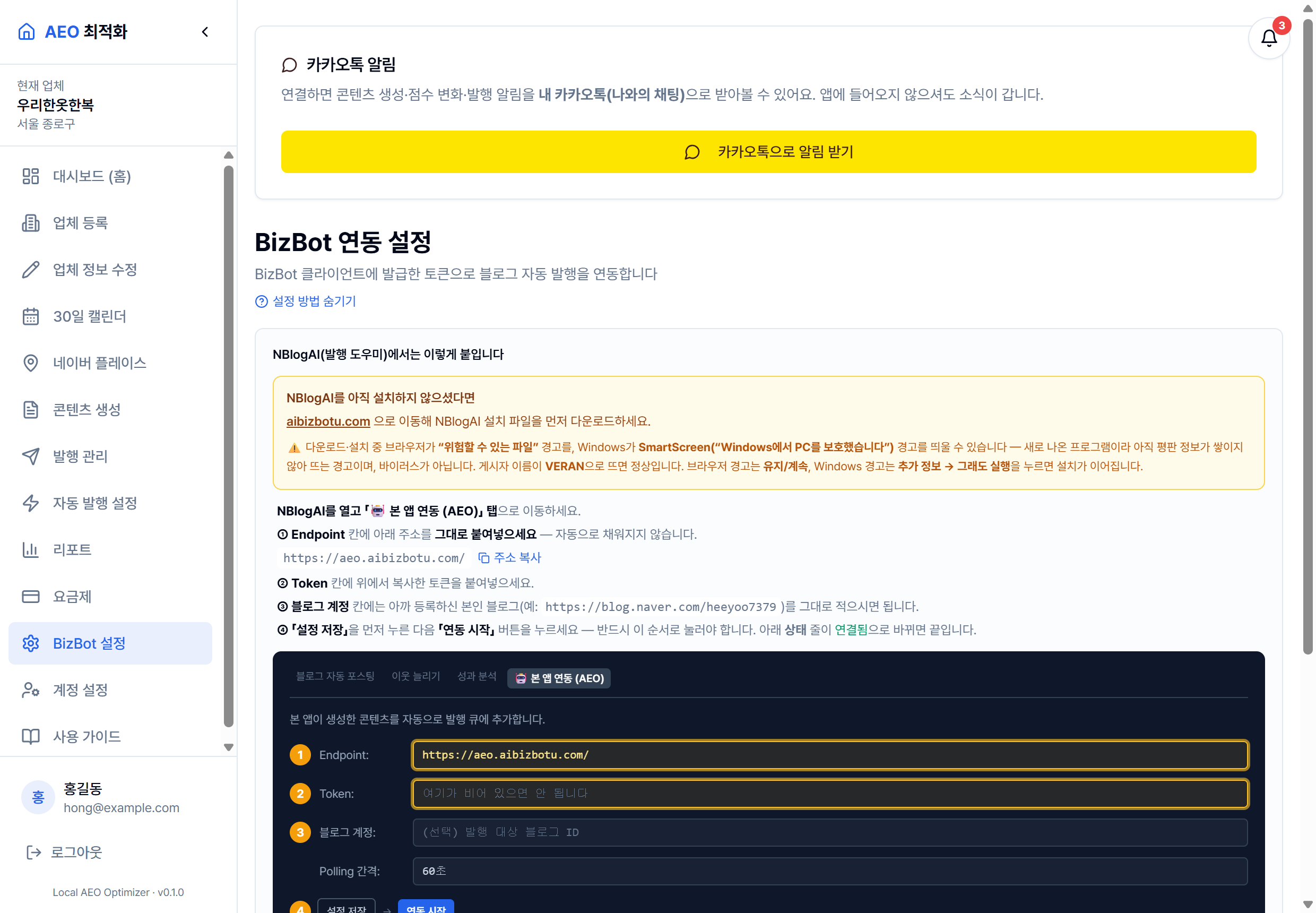Click the 업체 정보 수정 pencil icon
1316x913 pixels.
31,270
